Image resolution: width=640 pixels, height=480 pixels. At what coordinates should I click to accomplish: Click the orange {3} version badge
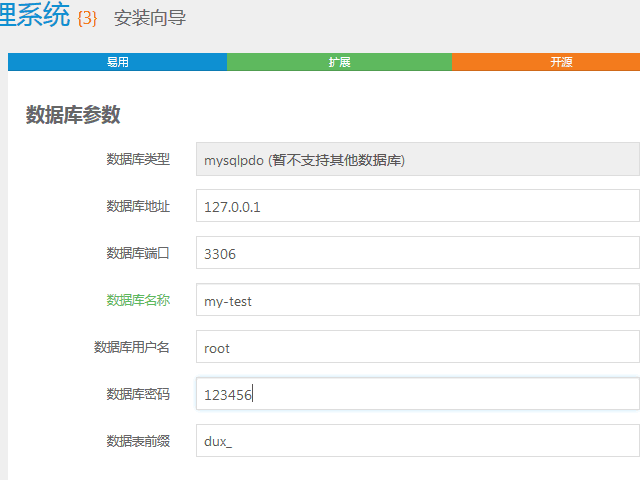point(87,19)
